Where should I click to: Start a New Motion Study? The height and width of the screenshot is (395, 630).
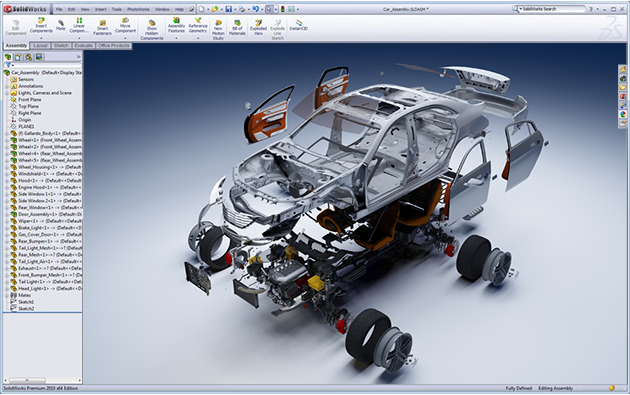[x=218, y=30]
